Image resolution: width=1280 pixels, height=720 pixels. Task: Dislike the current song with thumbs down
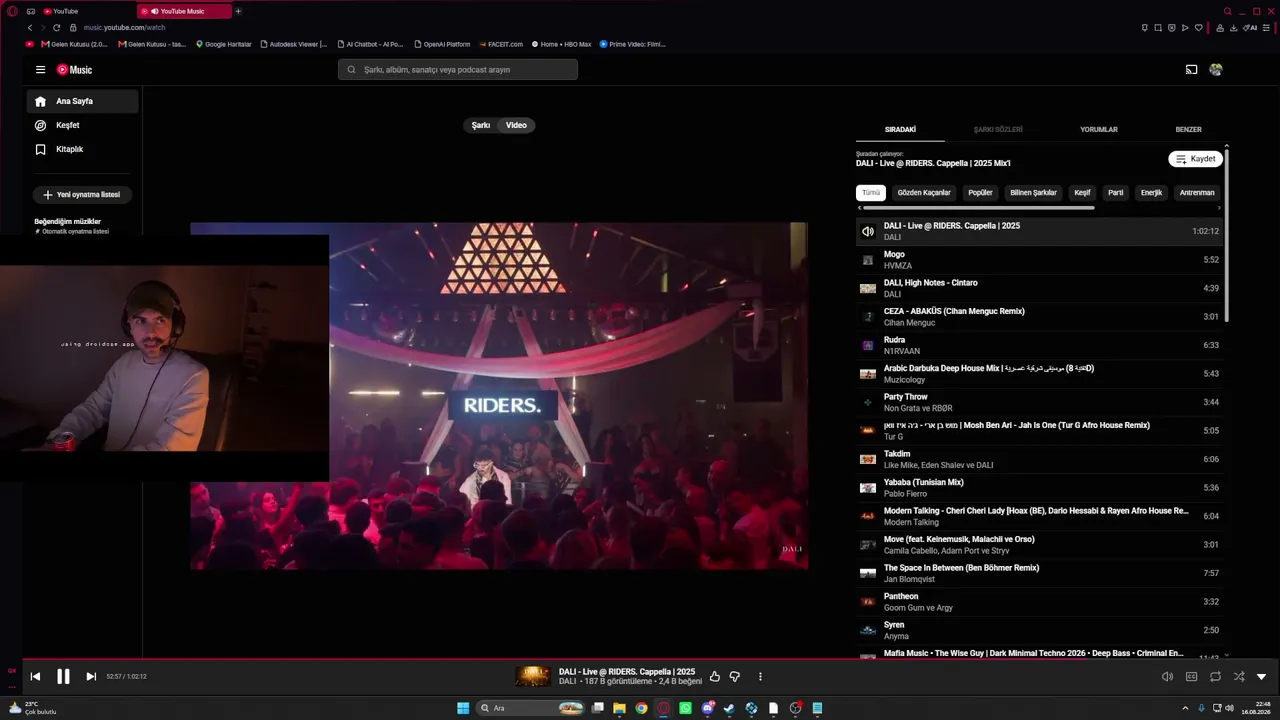click(x=734, y=677)
